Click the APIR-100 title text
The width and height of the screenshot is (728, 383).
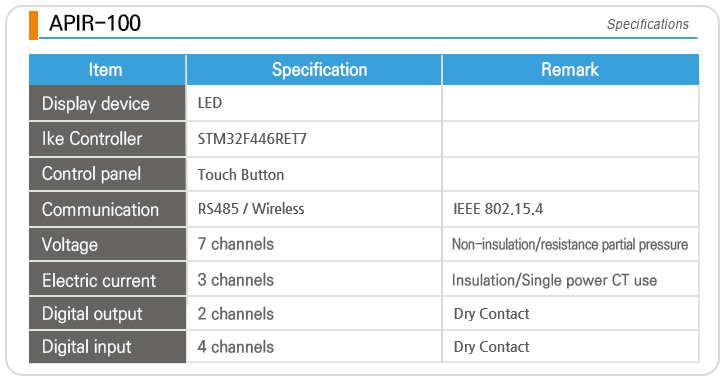tap(95, 23)
